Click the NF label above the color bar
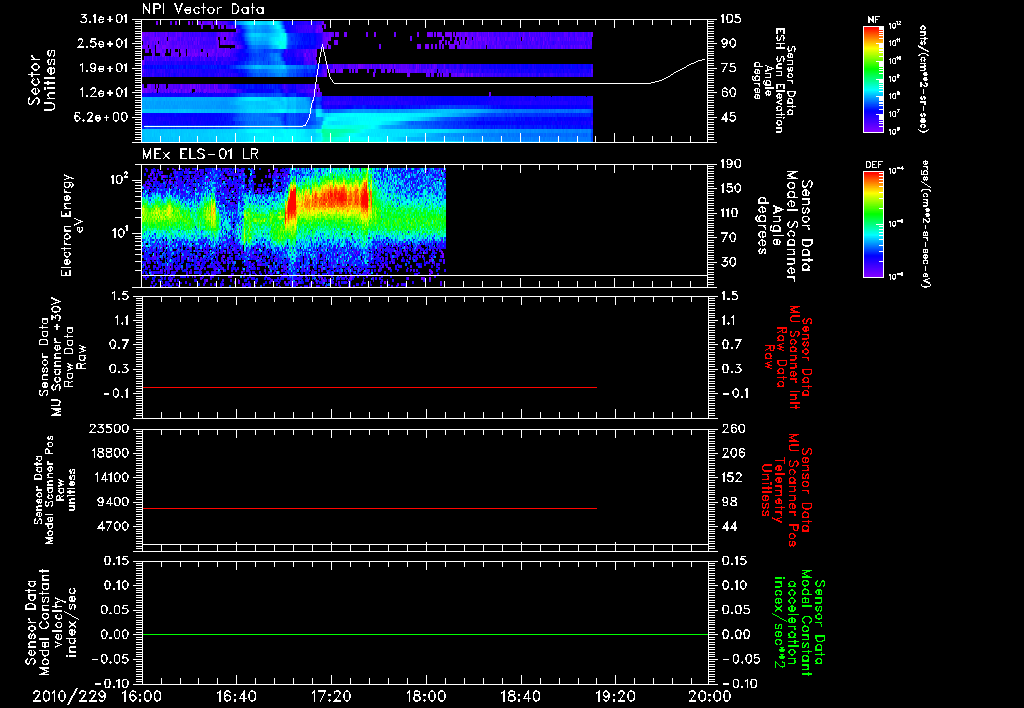Image resolution: width=1024 pixels, height=708 pixels. pyautogui.click(x=873, y=20)
